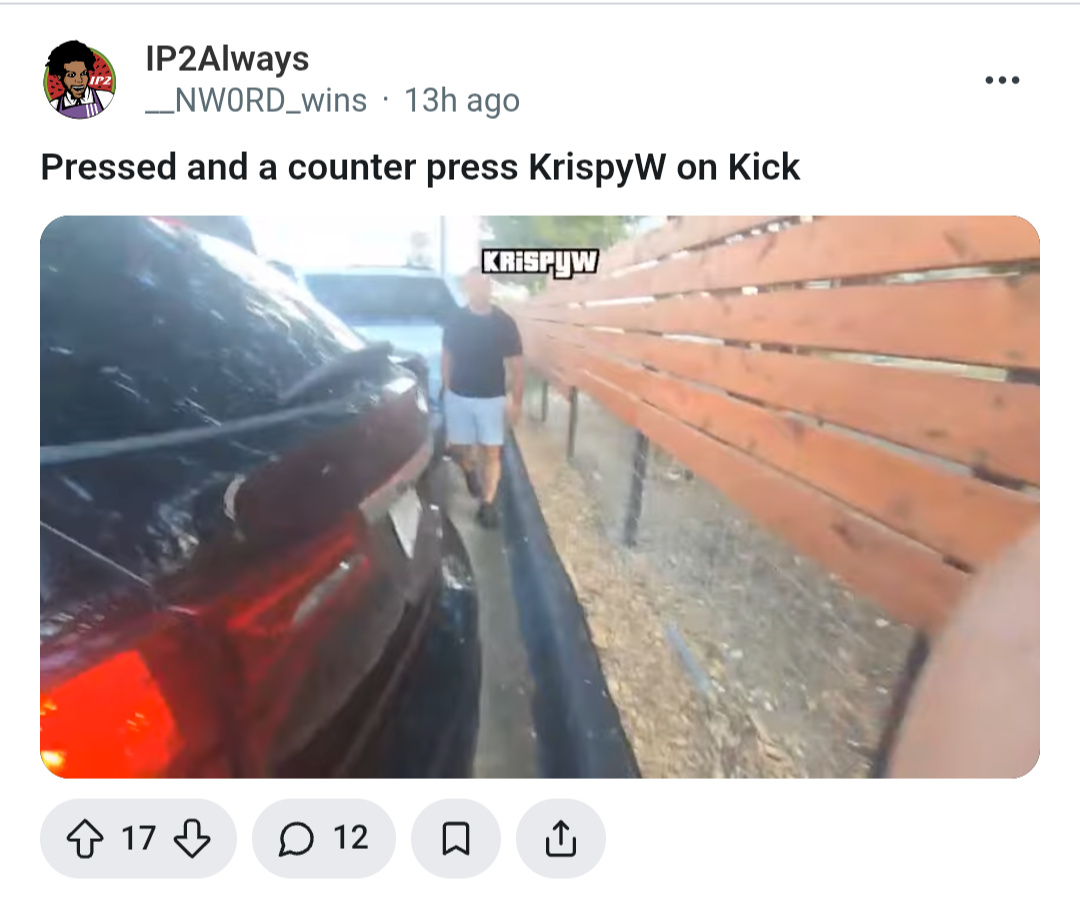Image resolution: width=1080 pixels, height=914 pixels.
Task: Upvote the KrispyW post
Action: coord(85,838)
